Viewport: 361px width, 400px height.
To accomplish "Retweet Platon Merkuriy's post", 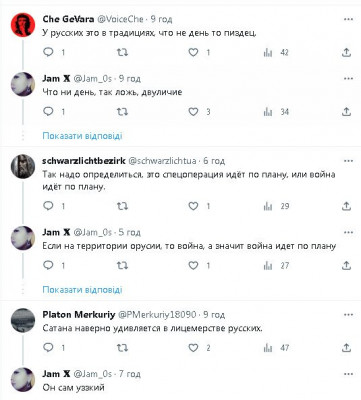I will click(122, 348).
